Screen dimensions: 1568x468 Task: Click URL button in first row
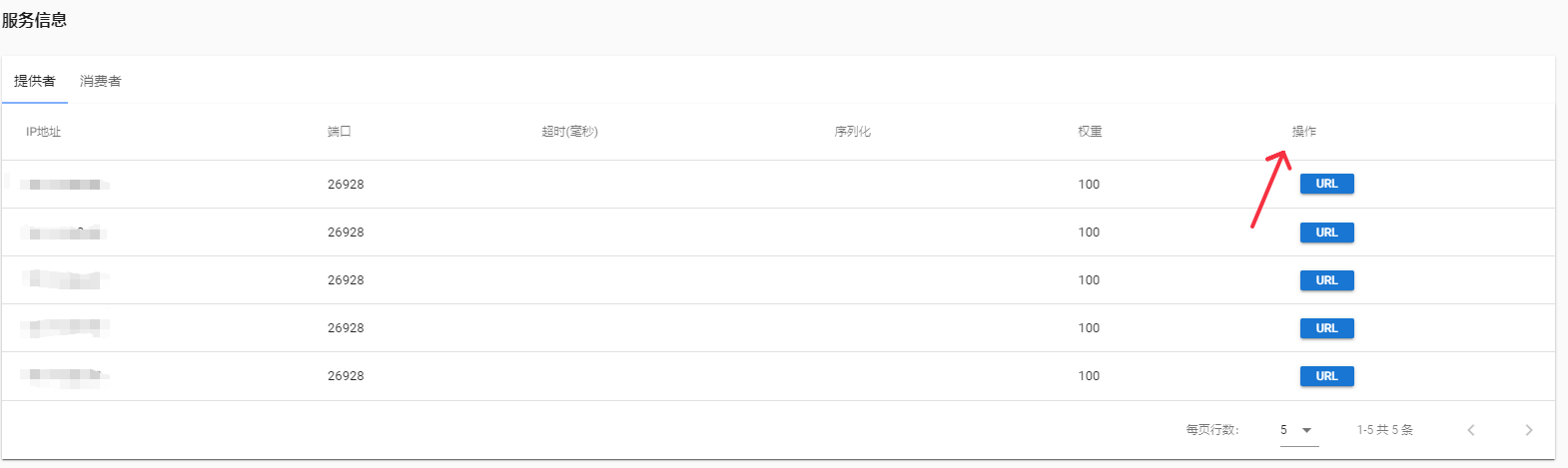click(x=1326, y=184)
